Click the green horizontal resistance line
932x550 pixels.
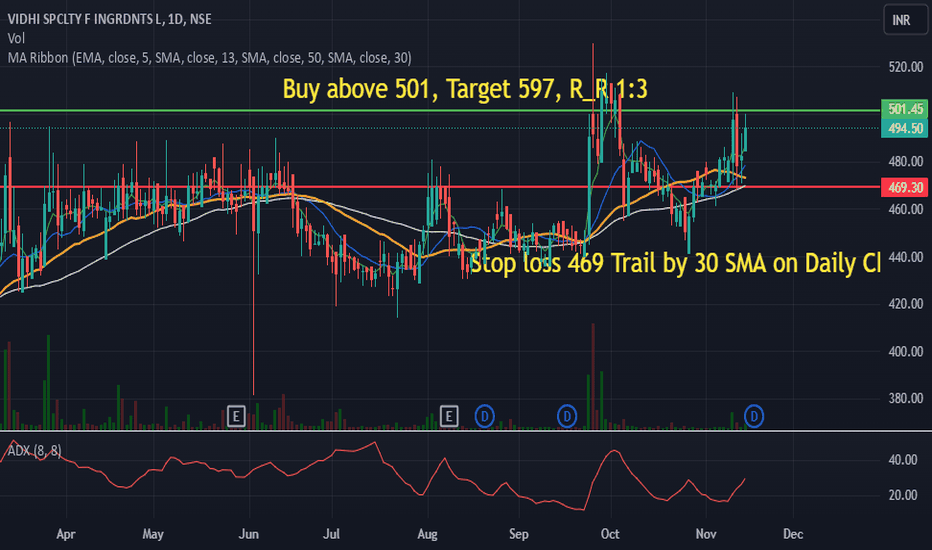pyautogui.click(x=440, y=111)
